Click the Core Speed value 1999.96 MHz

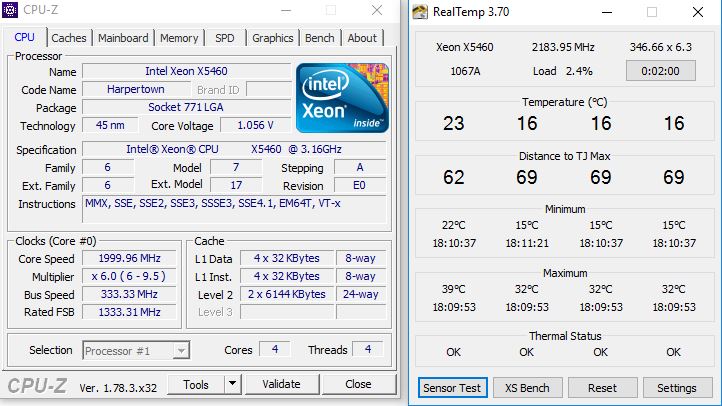129,258
